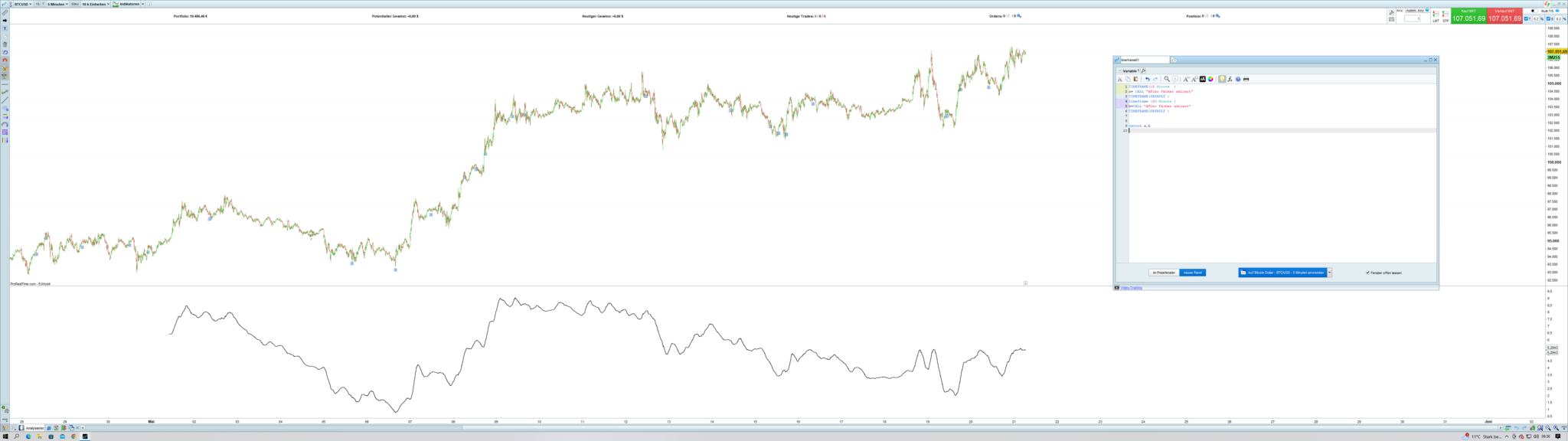This screenshot has height=441, width=1568.
Task: Select the ruler measurement tool at top
Action: 5,12
